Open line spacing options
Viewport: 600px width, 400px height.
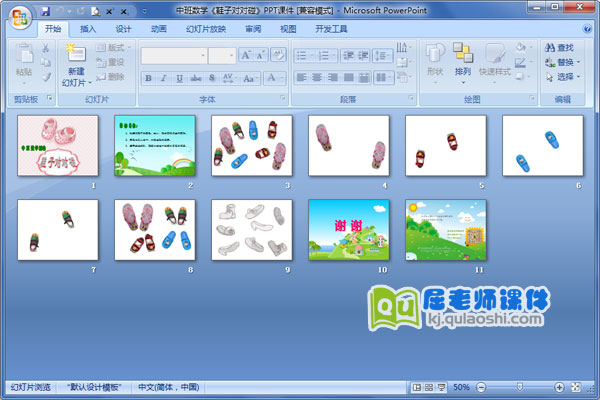tap(382, 56)
